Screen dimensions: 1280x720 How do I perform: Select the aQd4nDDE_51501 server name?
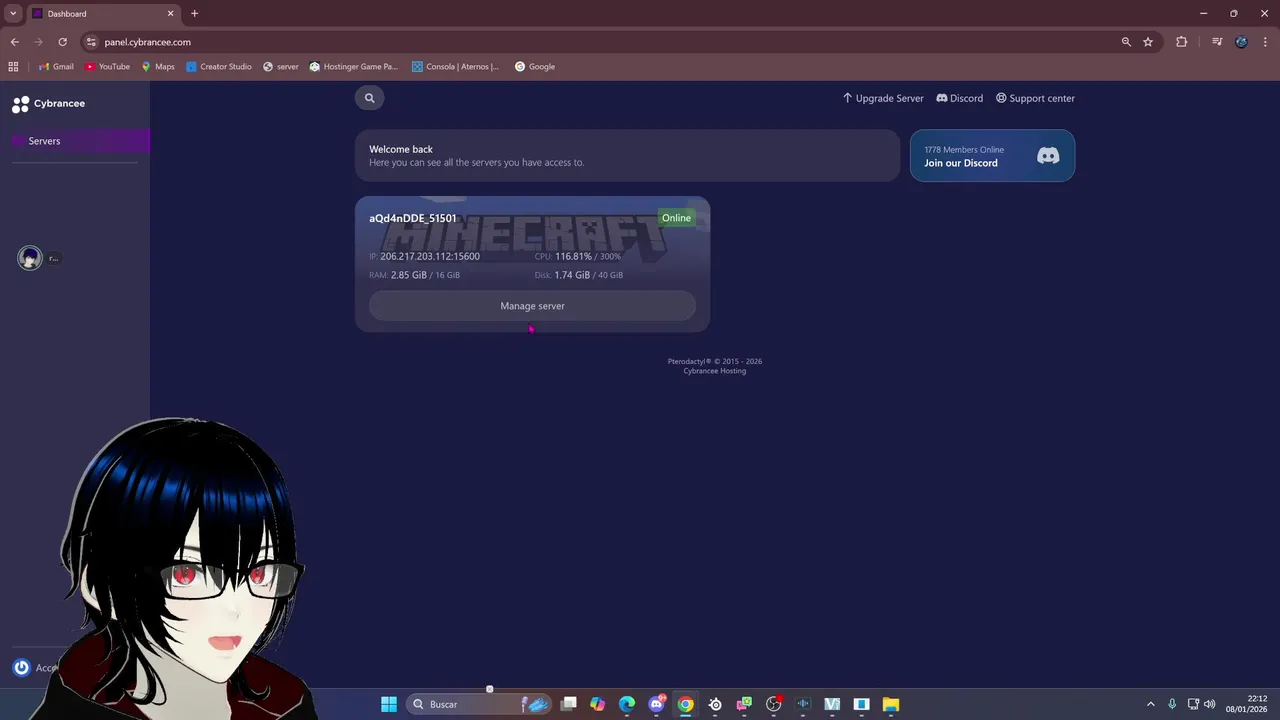413,218
